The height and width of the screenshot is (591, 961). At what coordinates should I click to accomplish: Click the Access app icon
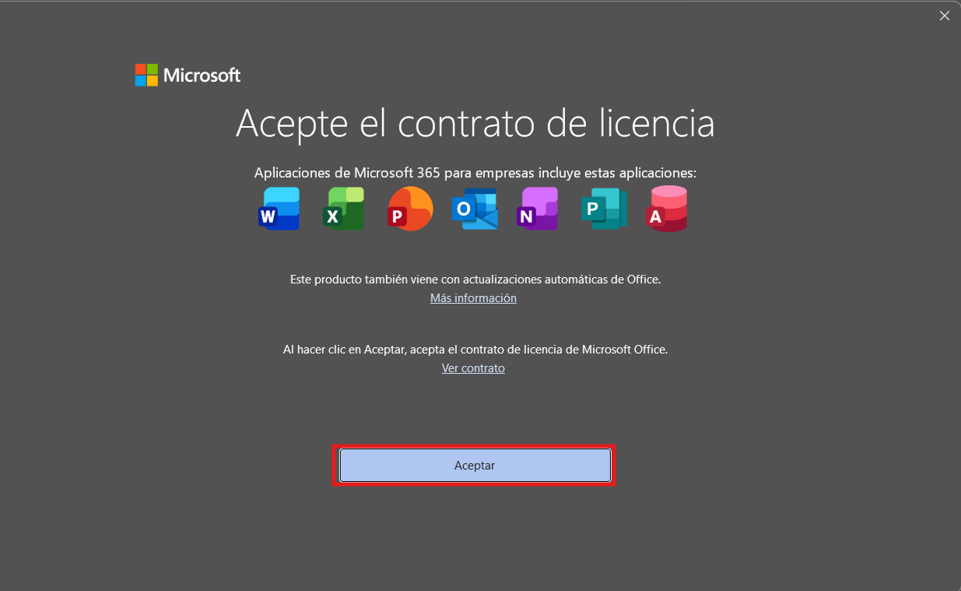click(x=667, y=209)
